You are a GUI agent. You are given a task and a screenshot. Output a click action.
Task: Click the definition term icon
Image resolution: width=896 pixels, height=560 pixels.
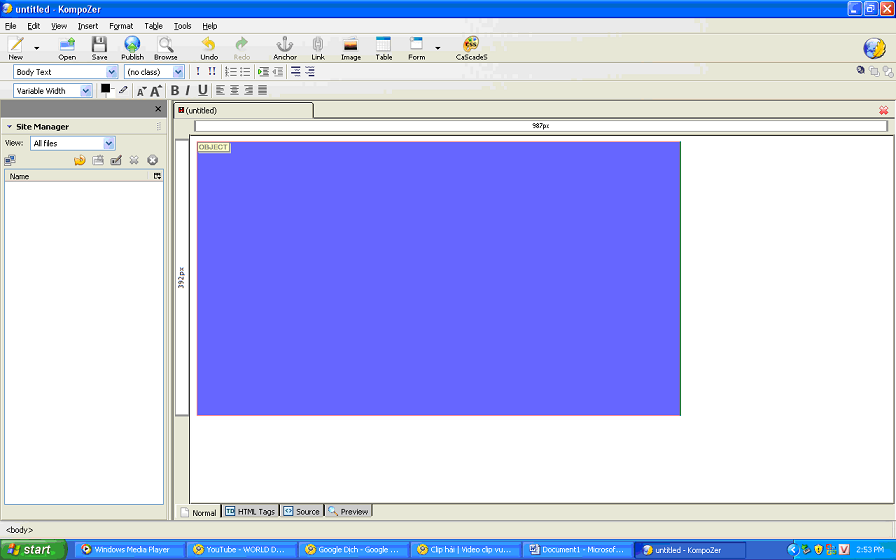tap(295, 71)
